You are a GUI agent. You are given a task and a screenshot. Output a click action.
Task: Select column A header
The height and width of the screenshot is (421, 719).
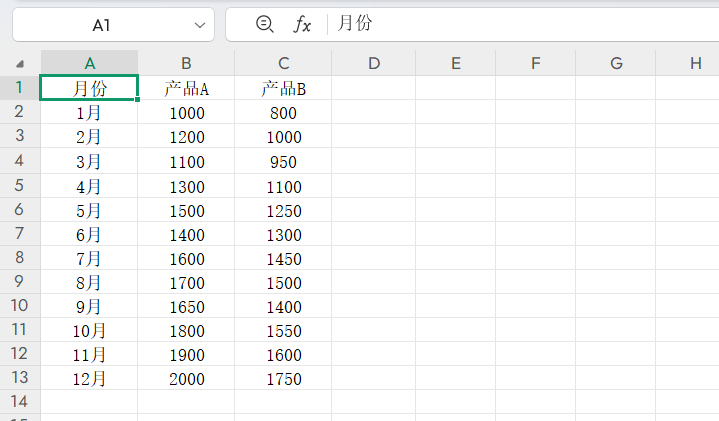click(89, 63)
